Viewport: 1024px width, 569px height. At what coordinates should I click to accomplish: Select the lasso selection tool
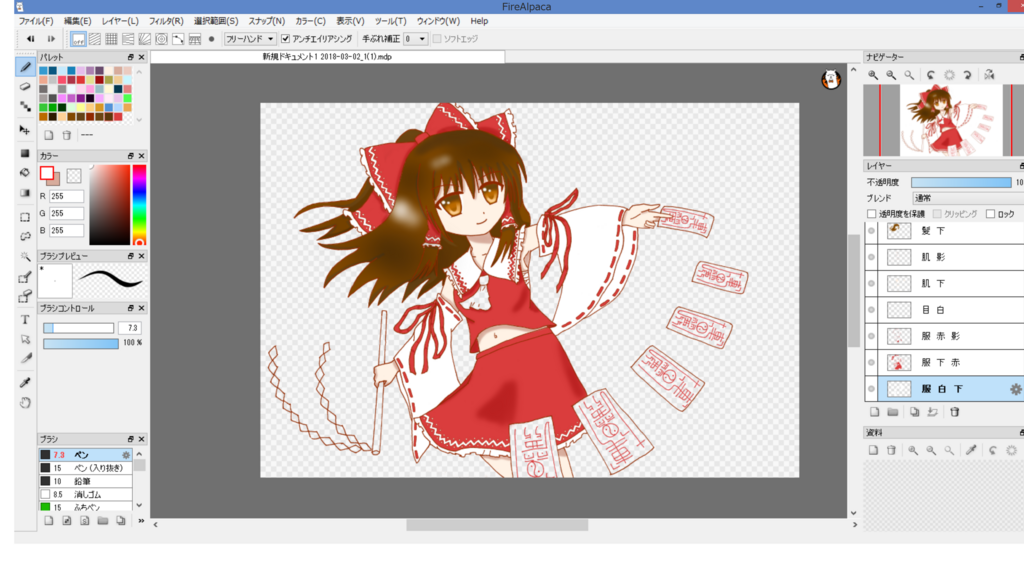click(25, 236)
